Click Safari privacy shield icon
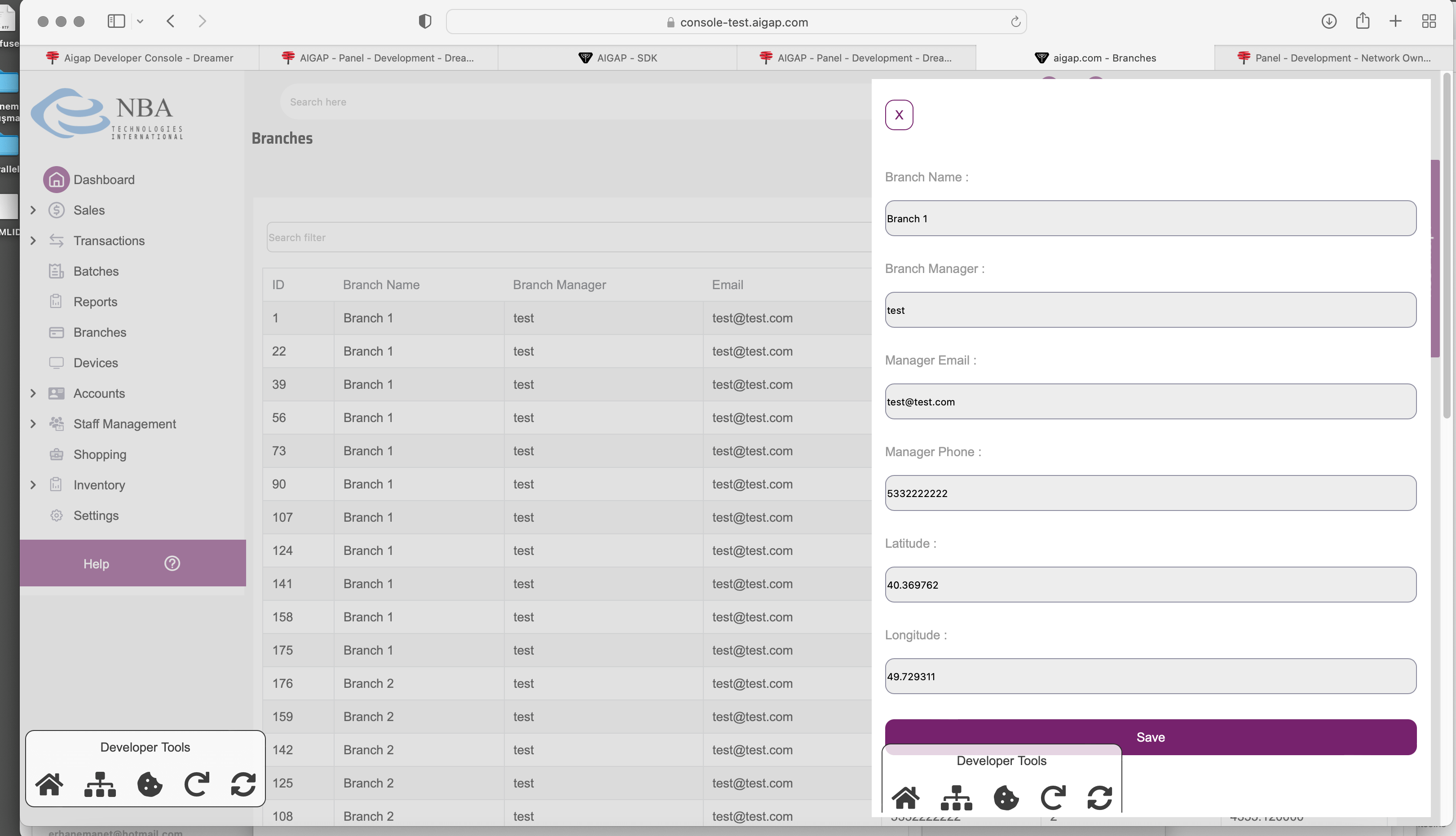Viewport: 1456px width, 836px height. [x=425, y=22]
